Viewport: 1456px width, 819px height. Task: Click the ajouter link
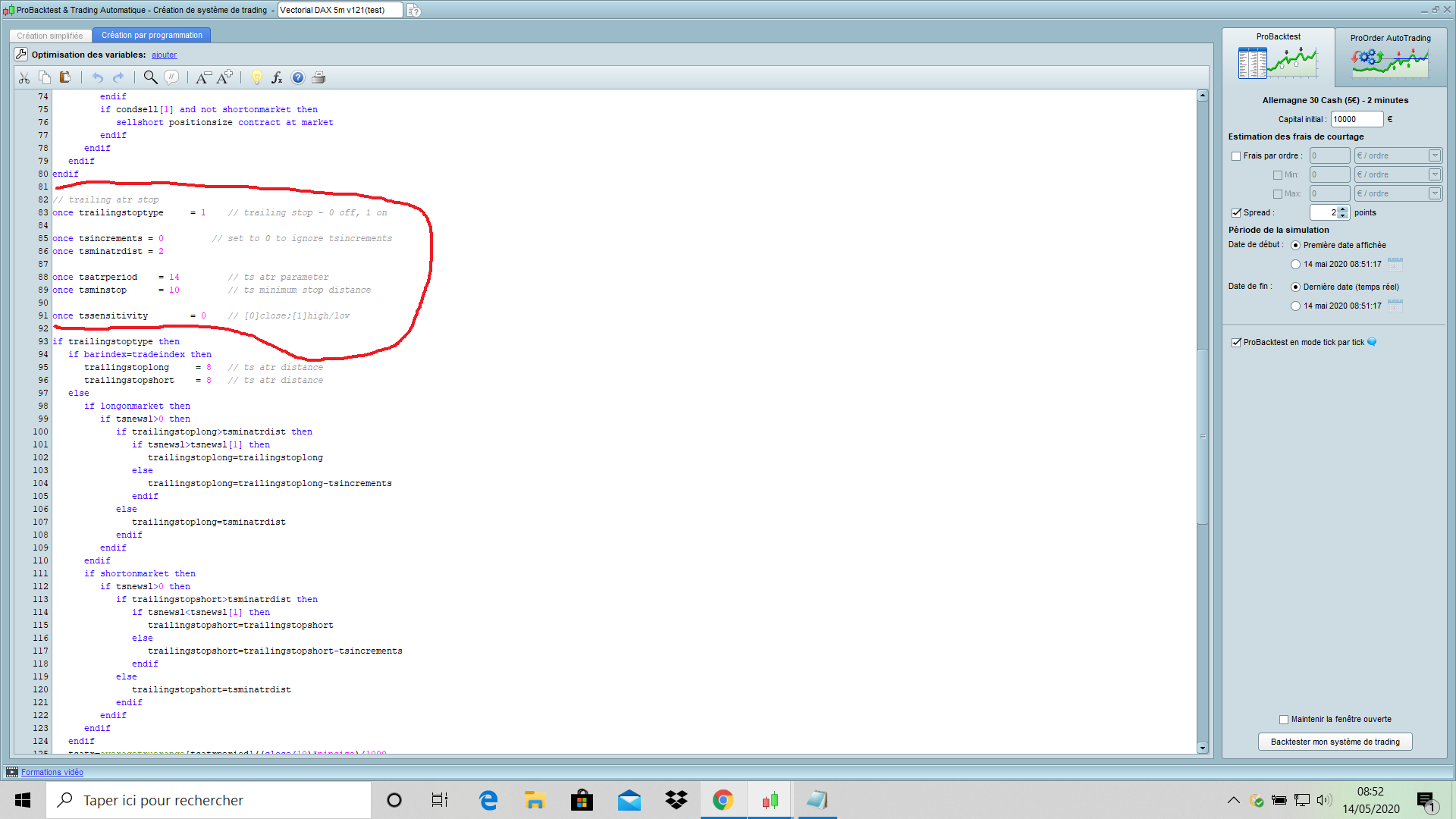pos(164,55)
